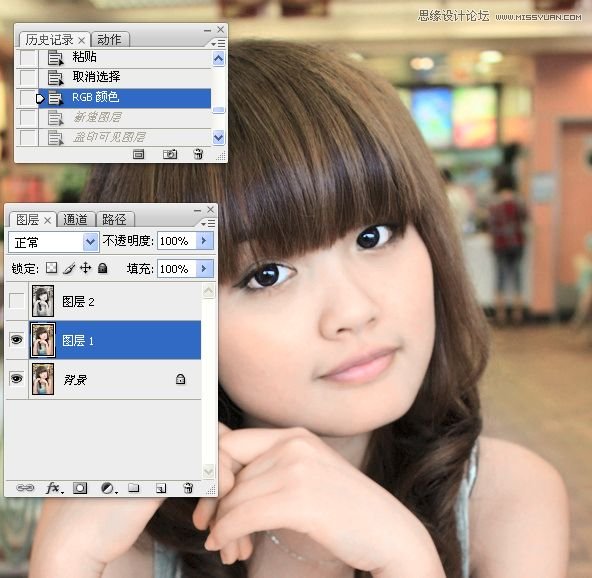Expand the 填充 fill slider arrow

tap(205, 268)
